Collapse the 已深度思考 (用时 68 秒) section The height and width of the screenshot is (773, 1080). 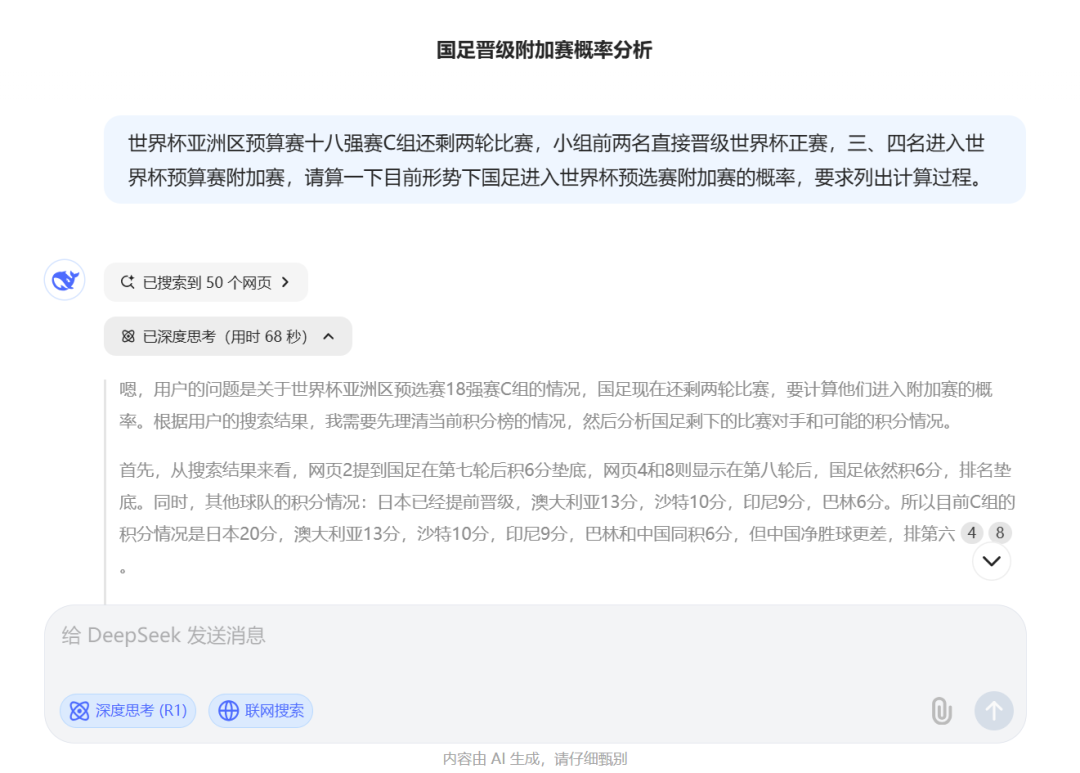tap(227, 336)
